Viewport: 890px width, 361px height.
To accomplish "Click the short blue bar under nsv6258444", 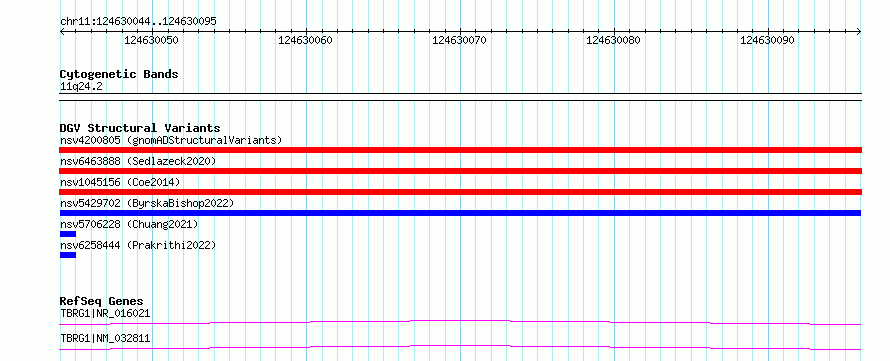I will pos(68,255).
